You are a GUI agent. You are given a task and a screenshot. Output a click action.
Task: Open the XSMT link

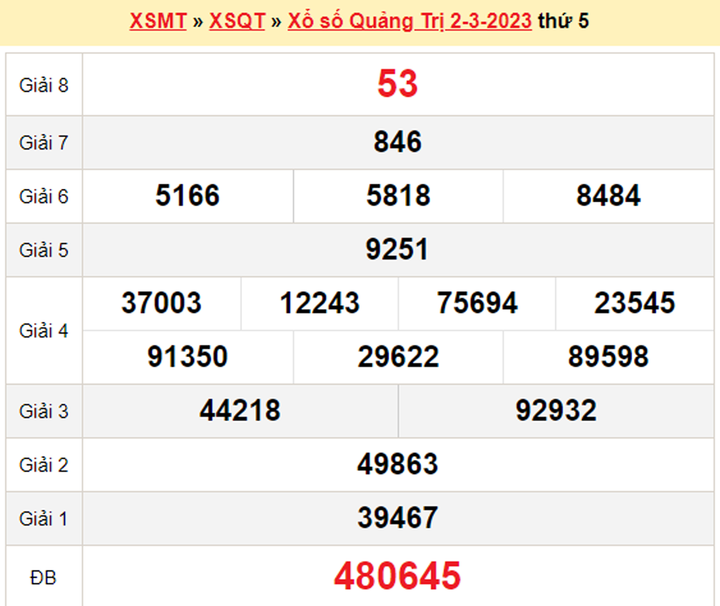[158, 21]
